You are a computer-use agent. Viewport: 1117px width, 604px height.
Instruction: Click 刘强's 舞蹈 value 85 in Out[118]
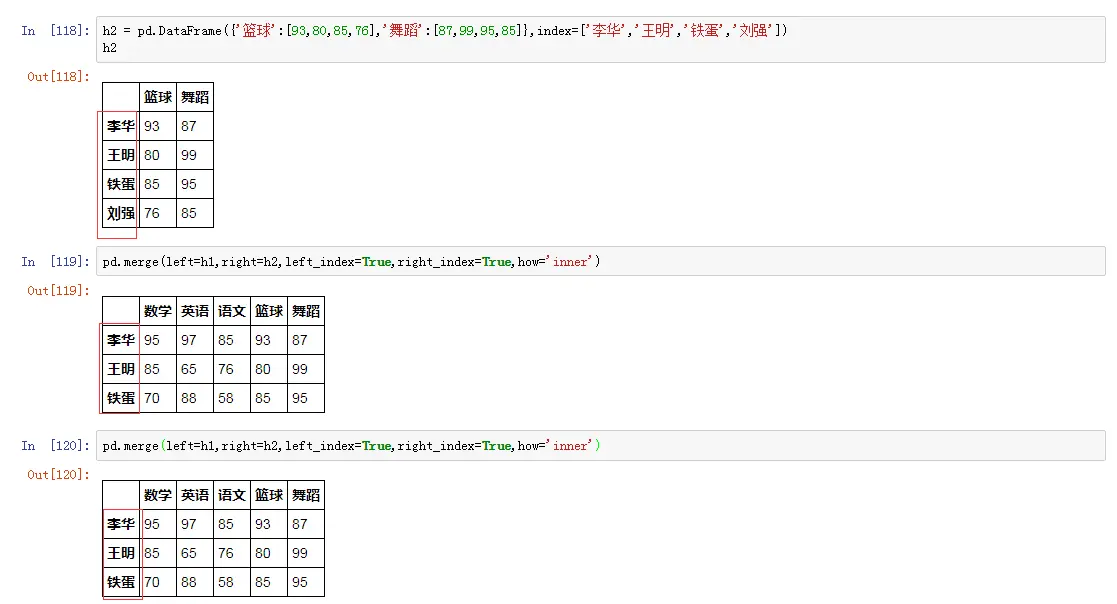[x=194, y=213]
